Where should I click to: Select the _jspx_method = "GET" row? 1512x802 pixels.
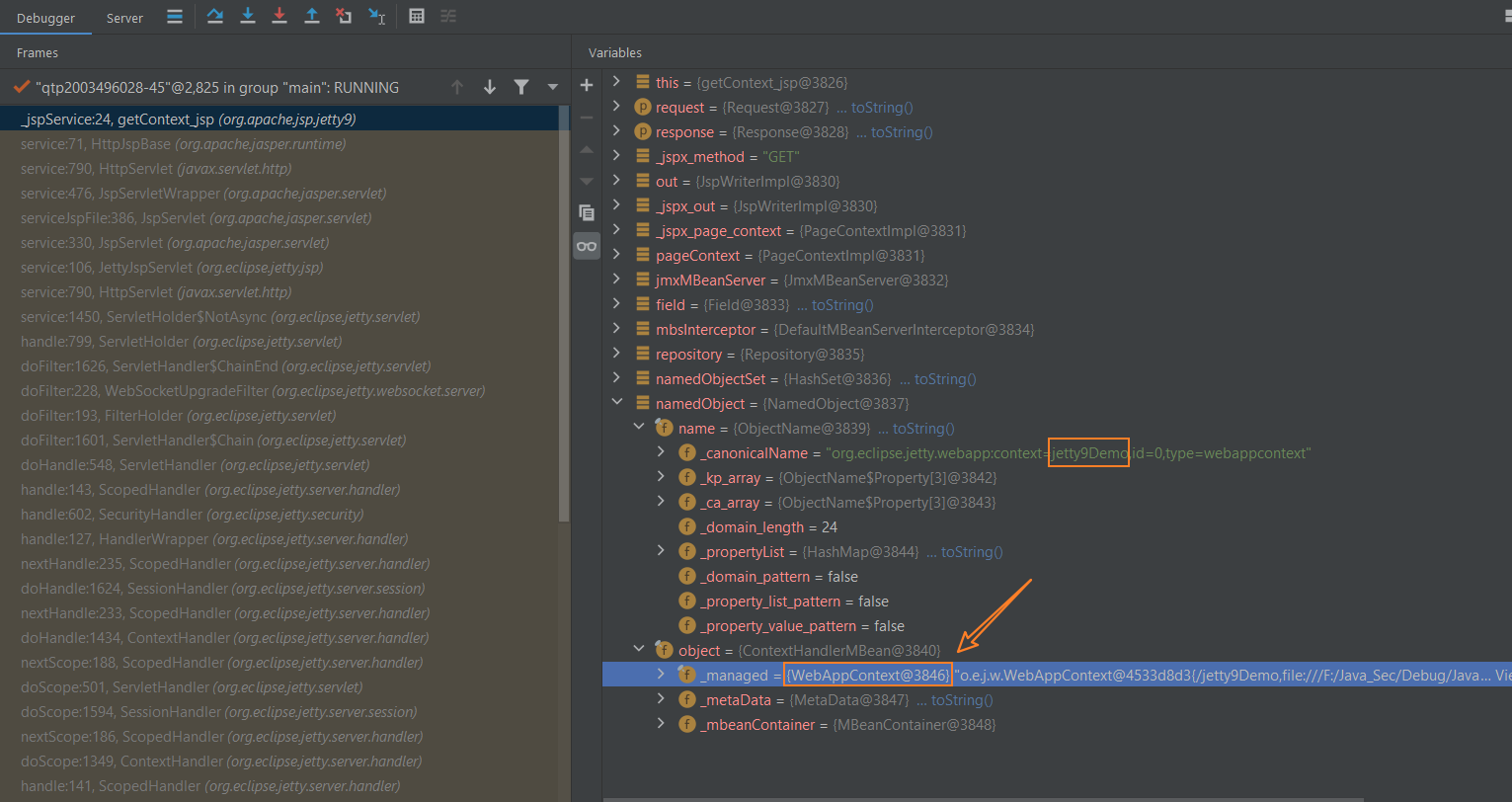(1057, 156)
